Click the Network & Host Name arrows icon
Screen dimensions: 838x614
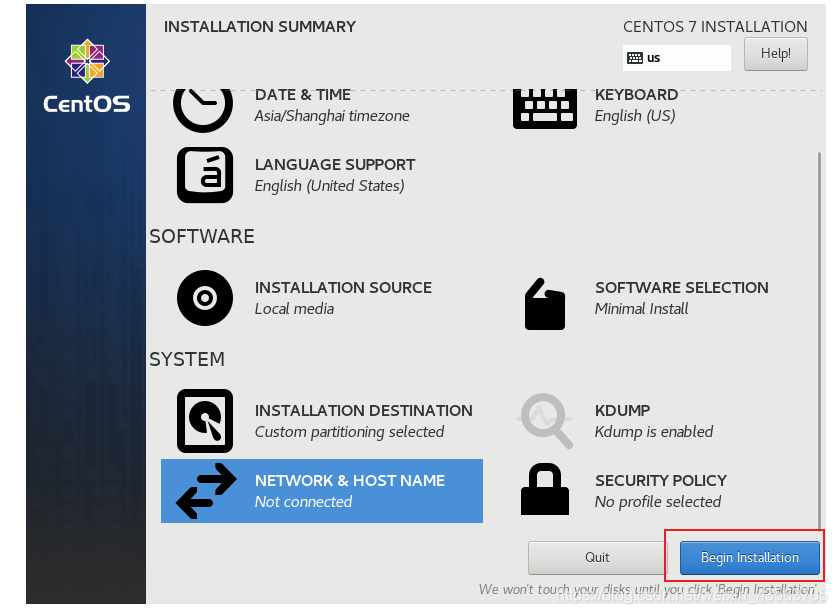[x=206, y=491]
